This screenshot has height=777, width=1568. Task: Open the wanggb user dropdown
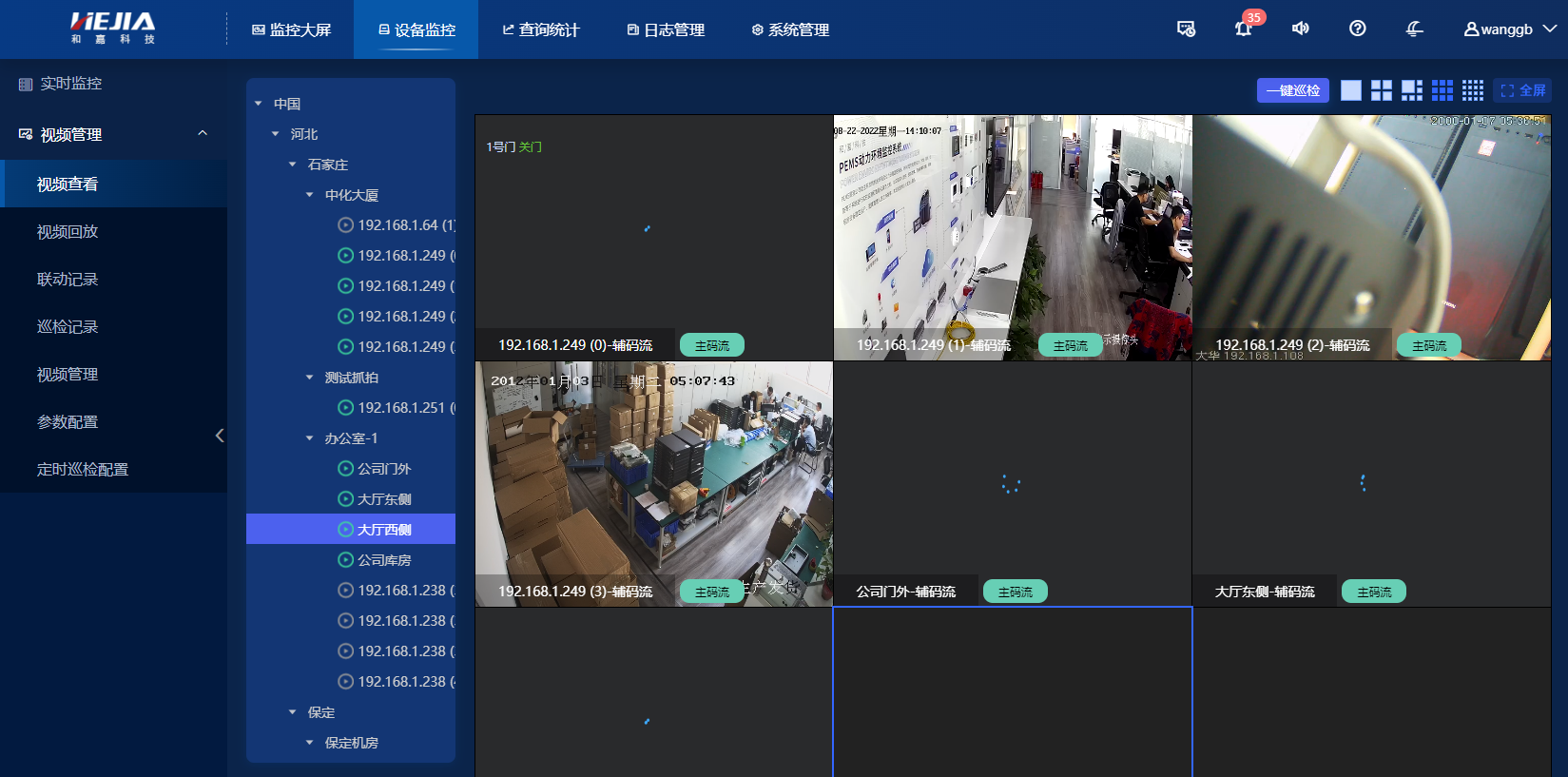coord(1509,29)
